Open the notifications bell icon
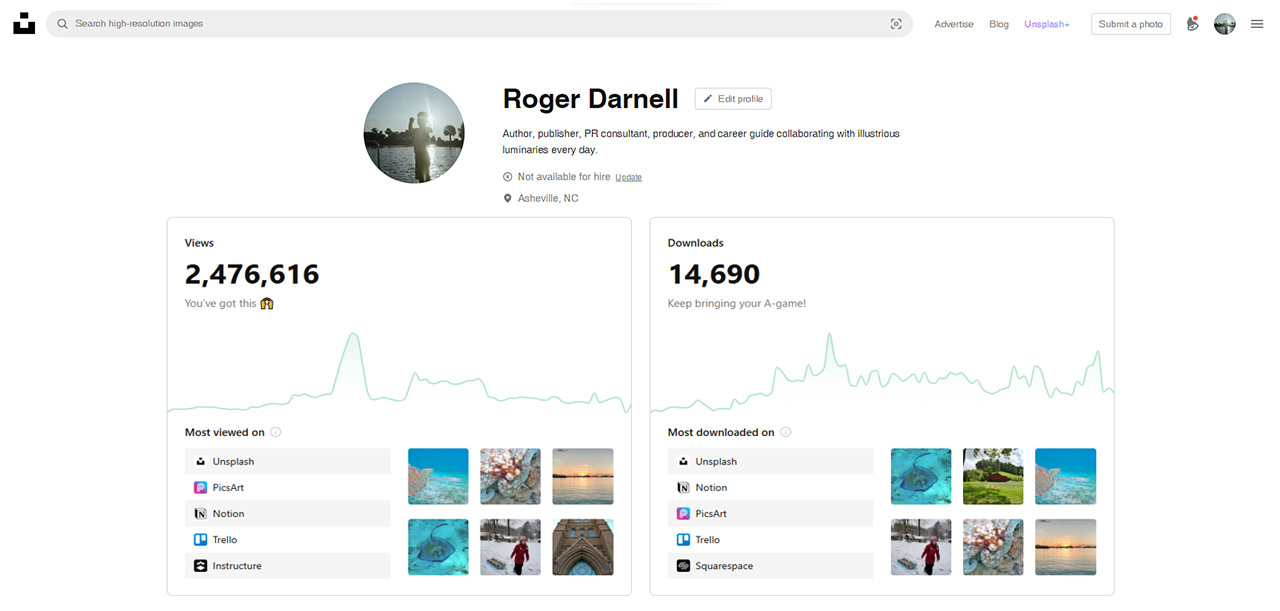 click(1192, 24)
